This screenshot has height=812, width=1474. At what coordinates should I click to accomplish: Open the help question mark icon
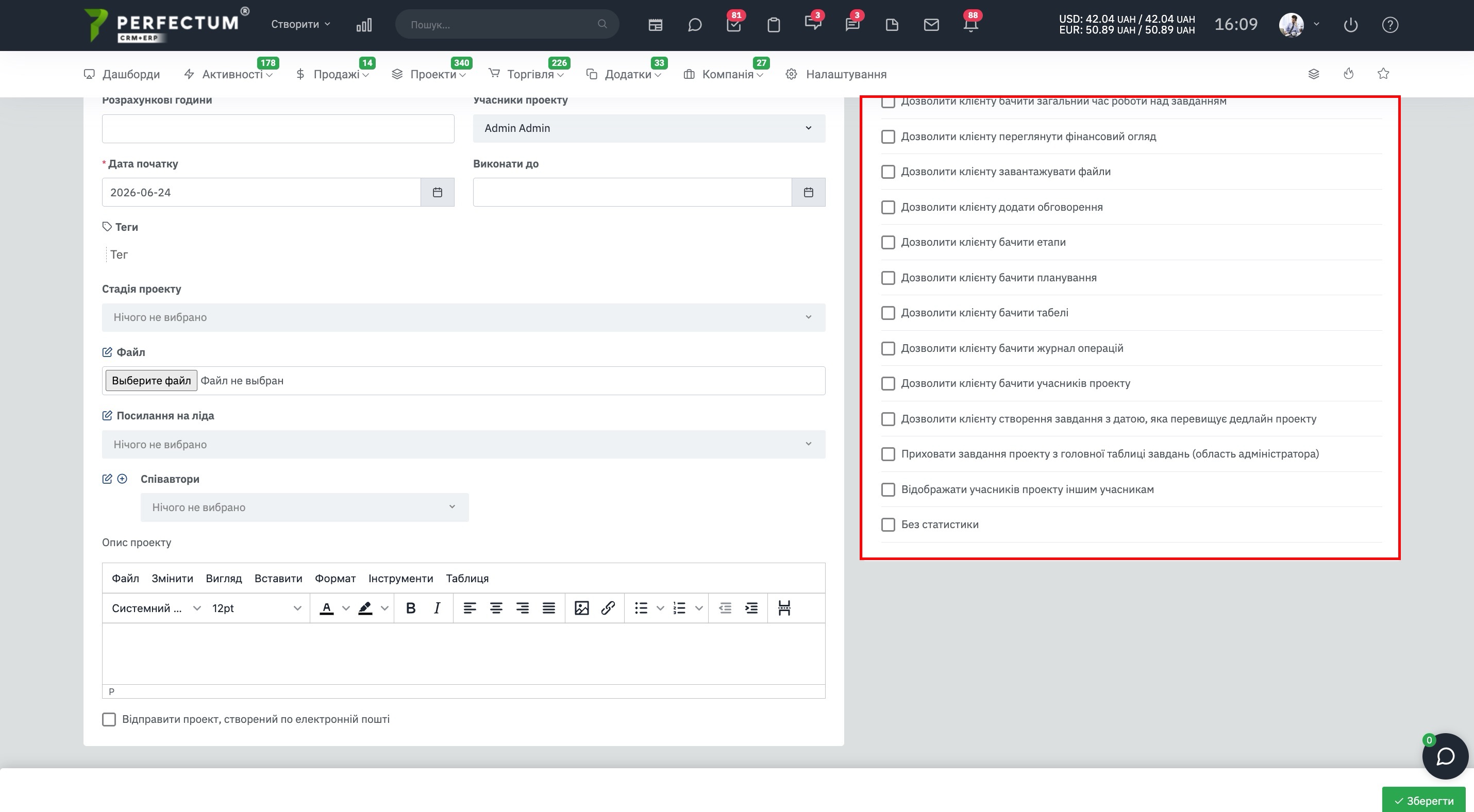pyautogui.click(x=1390, y=25)
